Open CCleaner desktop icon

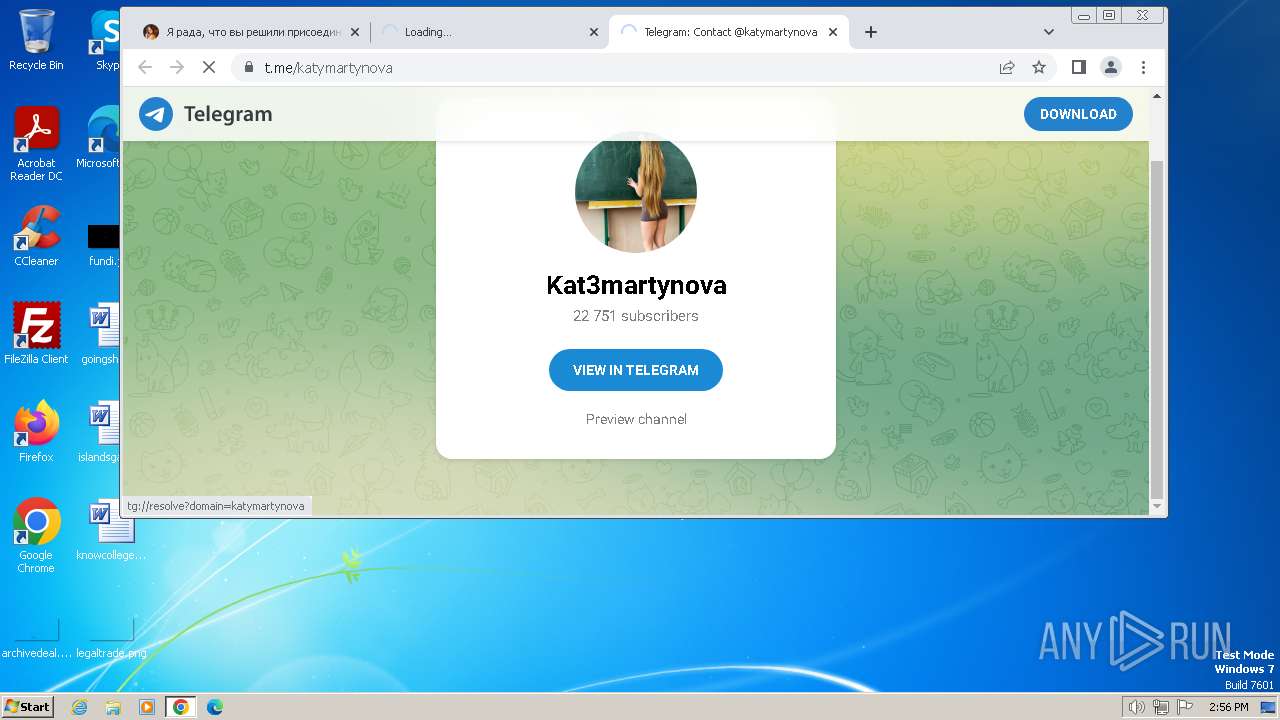[x=36, y=236]
